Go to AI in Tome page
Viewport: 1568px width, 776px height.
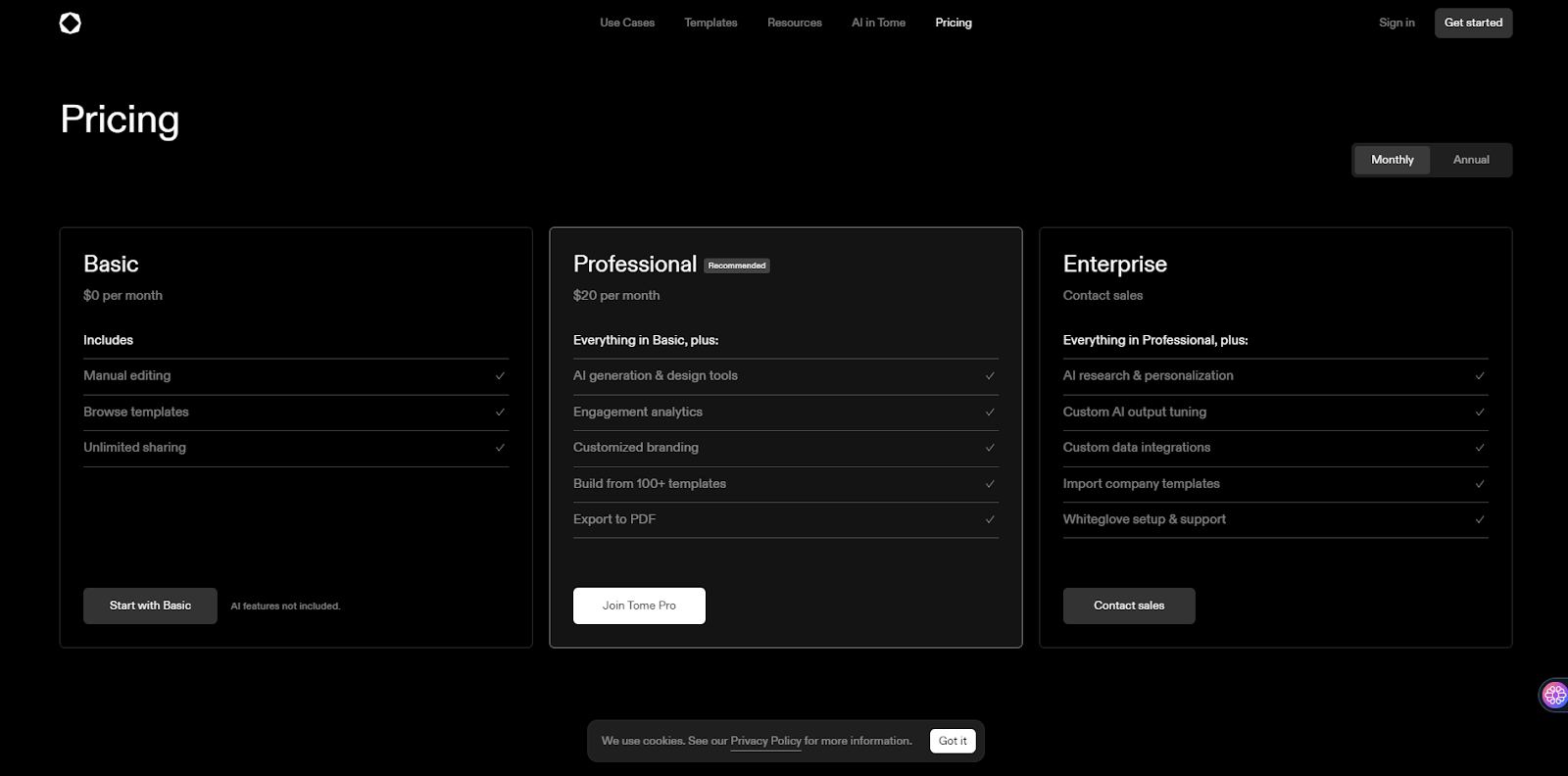click(878, 23)
